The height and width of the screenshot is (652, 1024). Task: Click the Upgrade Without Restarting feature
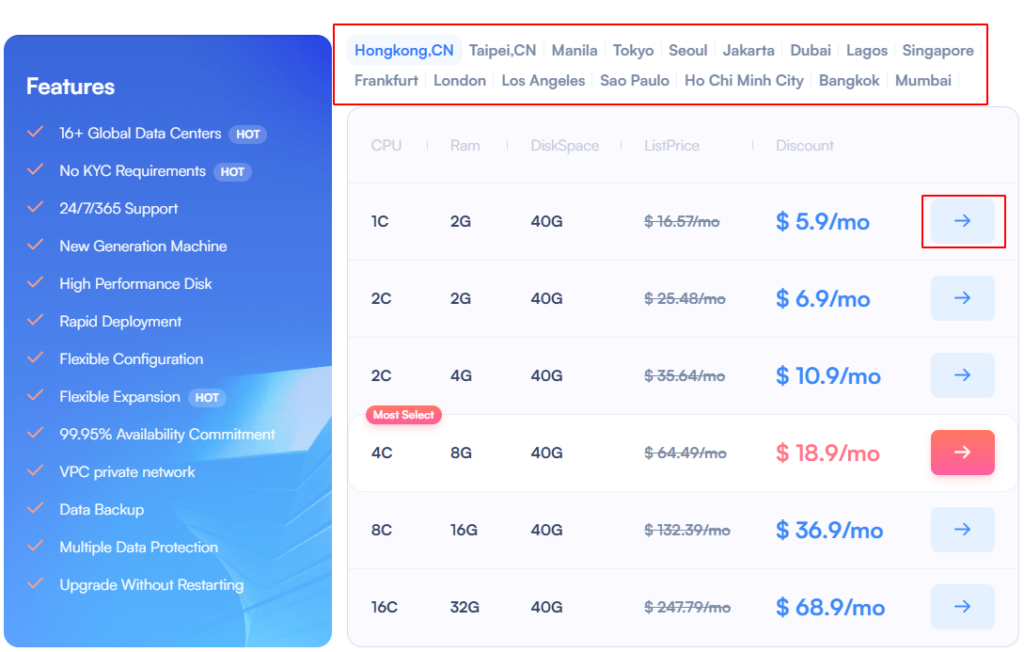[152, 585]
